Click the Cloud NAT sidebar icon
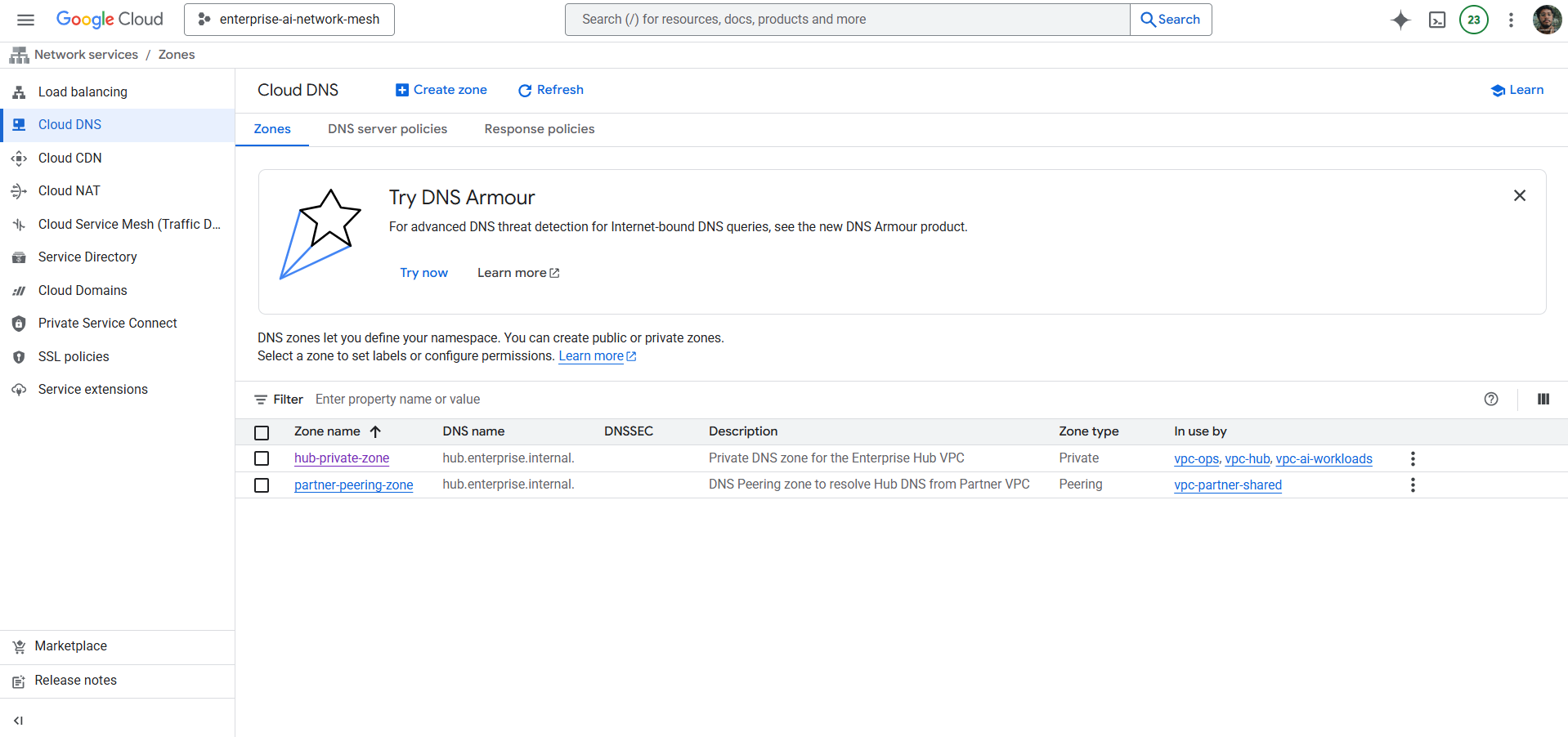The image size is (1568, 737). click(x=19, y=191)
